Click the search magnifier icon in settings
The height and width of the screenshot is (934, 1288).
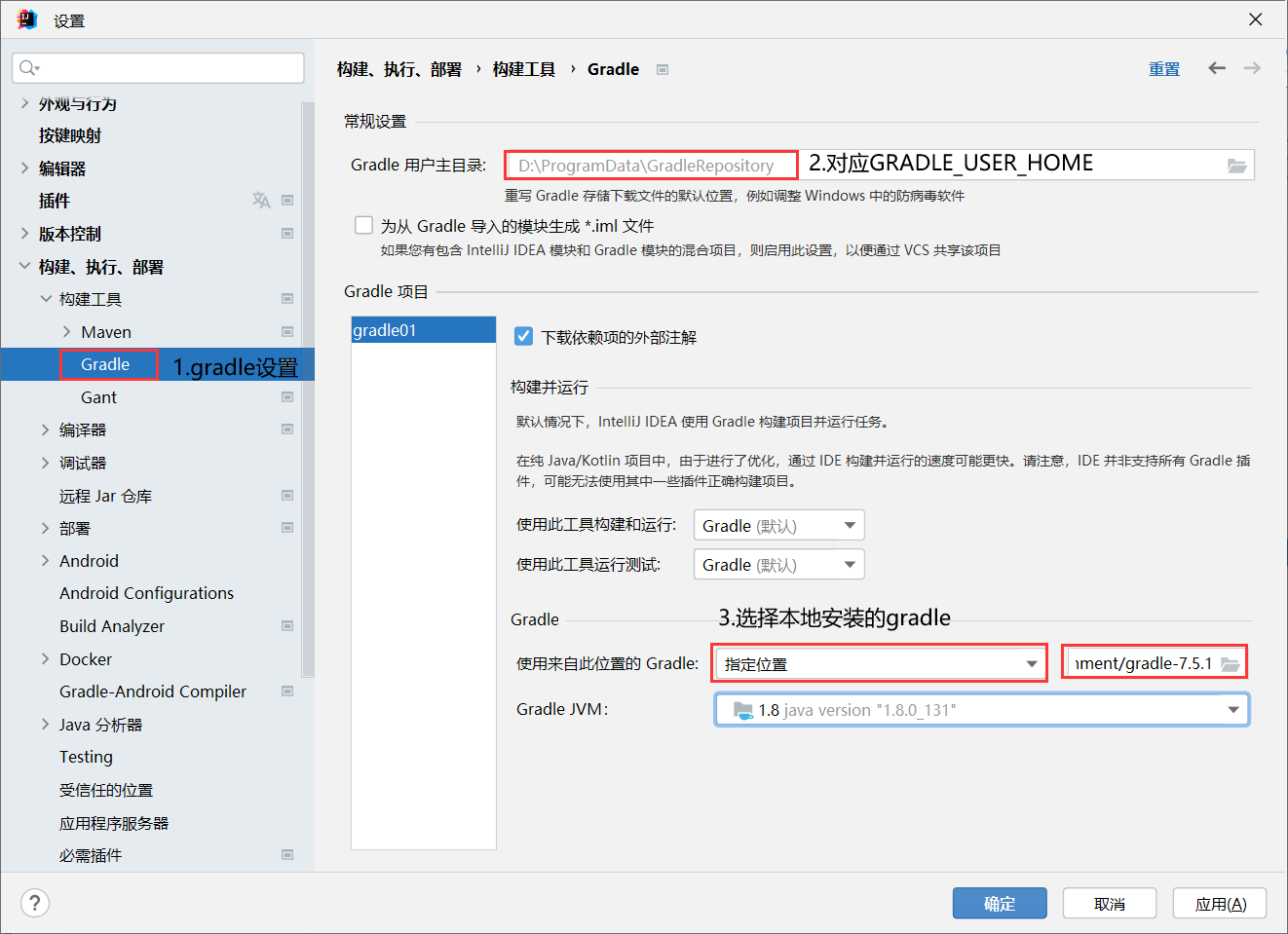pos(27,67)
